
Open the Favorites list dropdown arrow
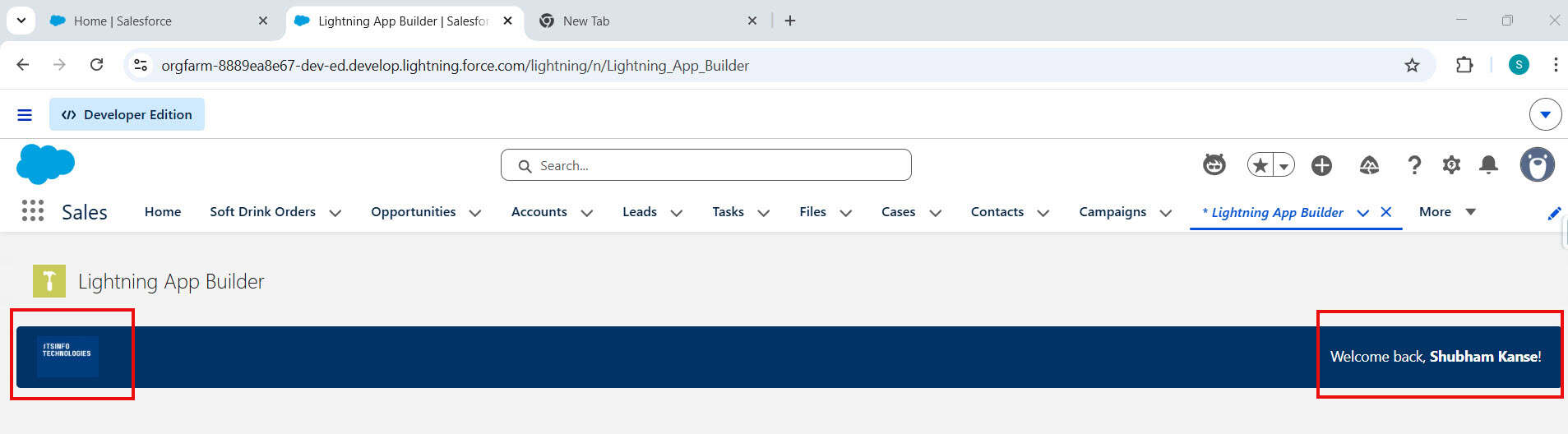click(1284, 165)
